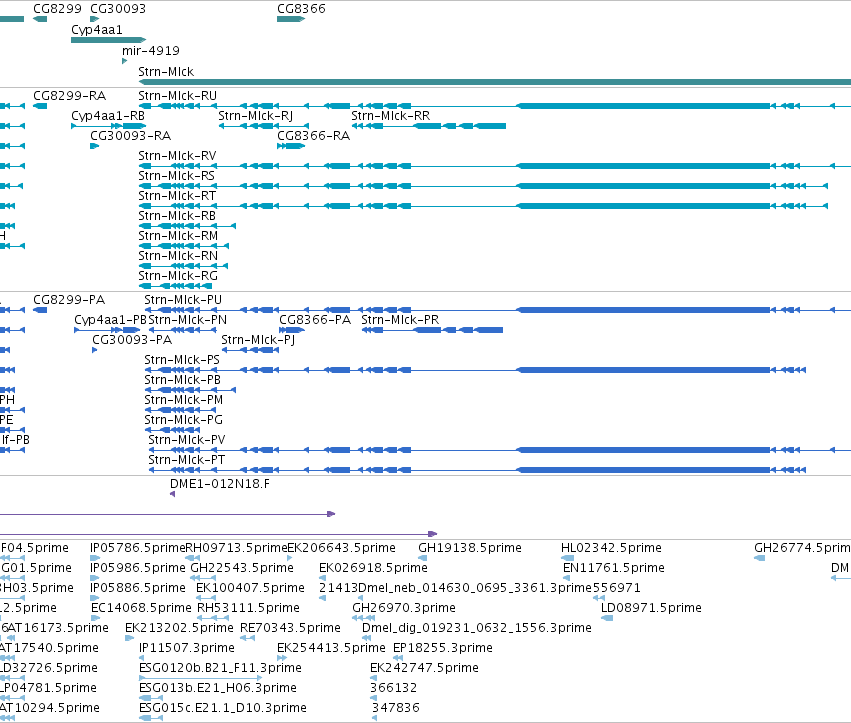
Task: Open the CG8299-RA transcript
Action: pyautogui.click(x=40, y=106)
